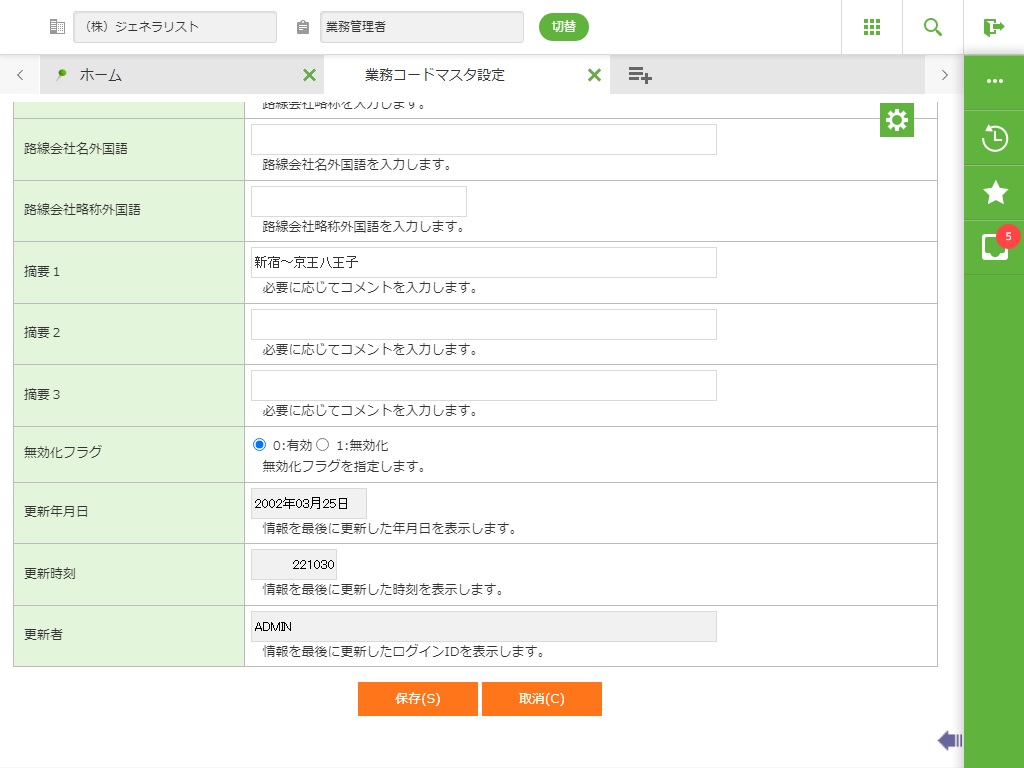Open the green settings gear icon
The height and width of the screenshot is (768, 1024).
click(897, 120)
